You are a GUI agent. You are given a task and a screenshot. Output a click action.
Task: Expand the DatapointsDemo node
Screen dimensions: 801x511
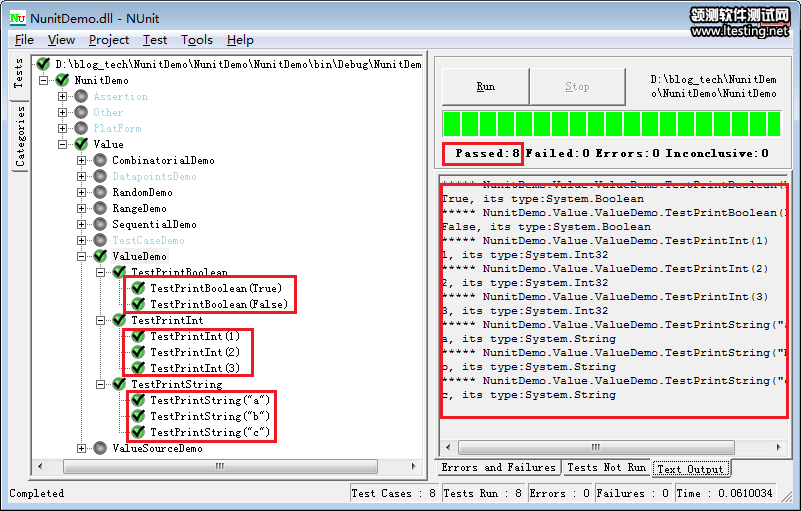point(81,176)
